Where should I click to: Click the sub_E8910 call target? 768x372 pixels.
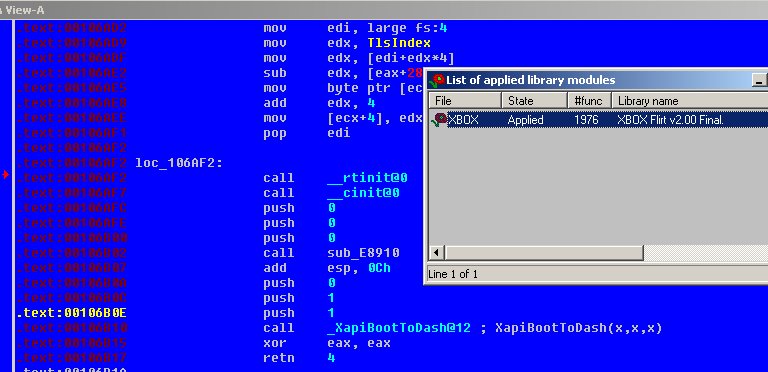pyautogui.click(x=363, y=253)
